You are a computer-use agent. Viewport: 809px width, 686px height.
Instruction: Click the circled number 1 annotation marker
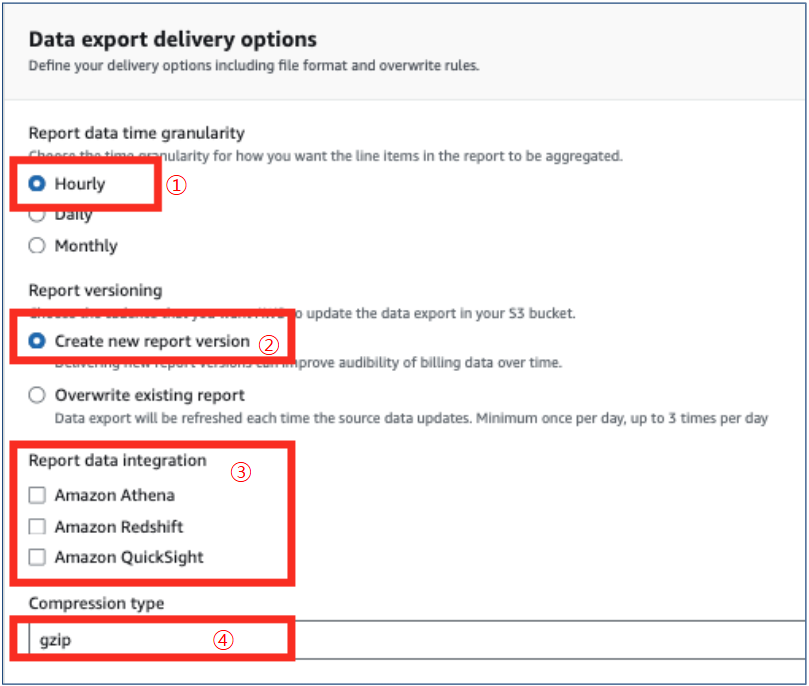tap(177, 185)
